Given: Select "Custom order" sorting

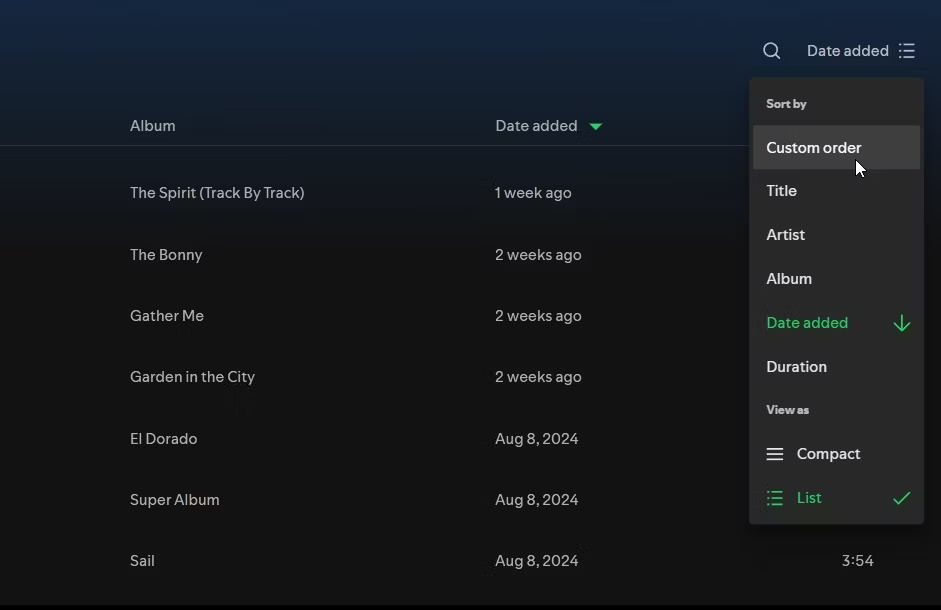Looking at the screenshot, I should point(813,147).
